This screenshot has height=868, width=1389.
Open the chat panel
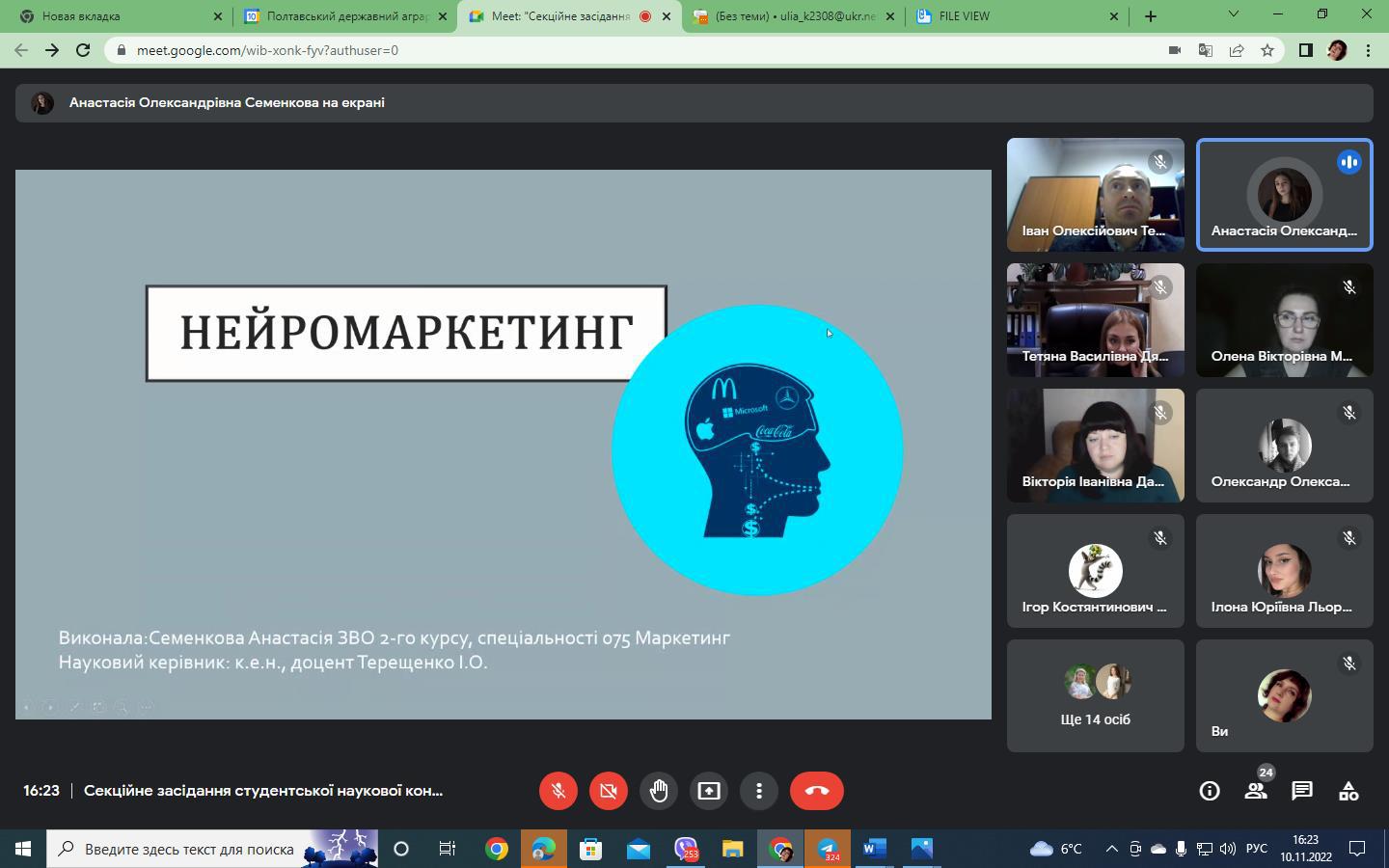pos(1302,791)
